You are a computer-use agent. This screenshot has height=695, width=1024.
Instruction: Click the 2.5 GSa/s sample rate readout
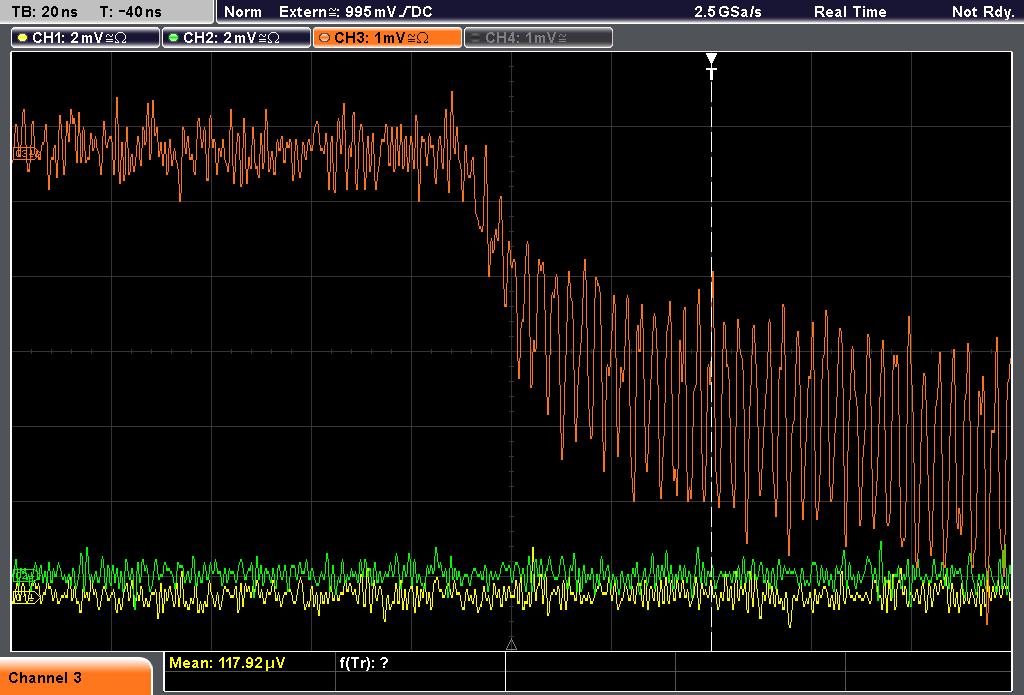point(728,12)
